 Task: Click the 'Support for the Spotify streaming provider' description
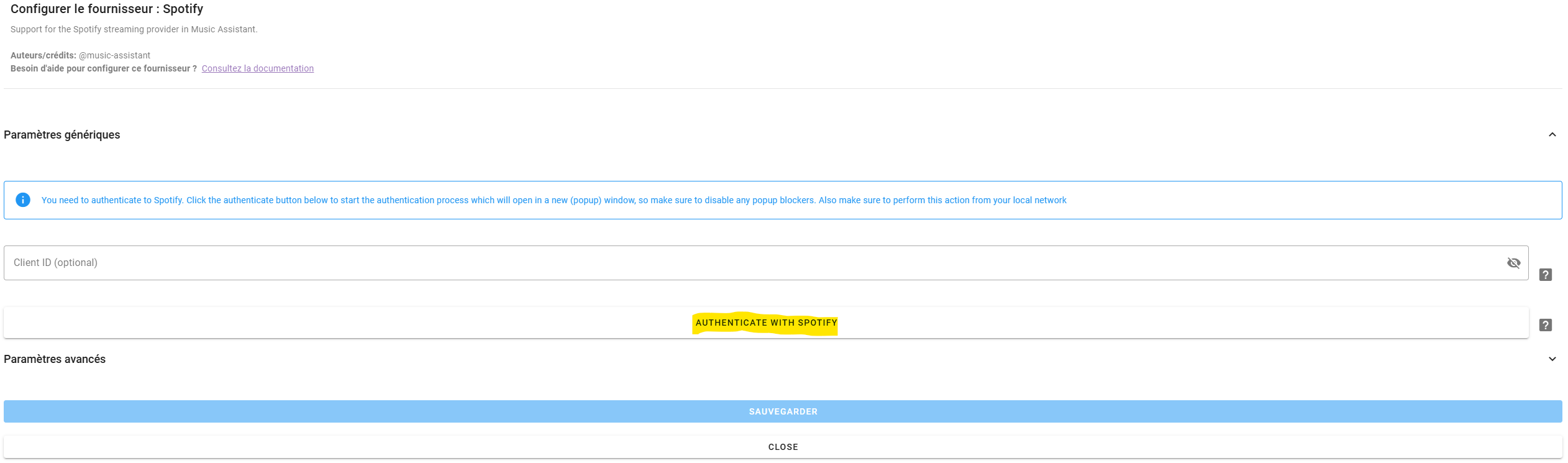(134, 29)
